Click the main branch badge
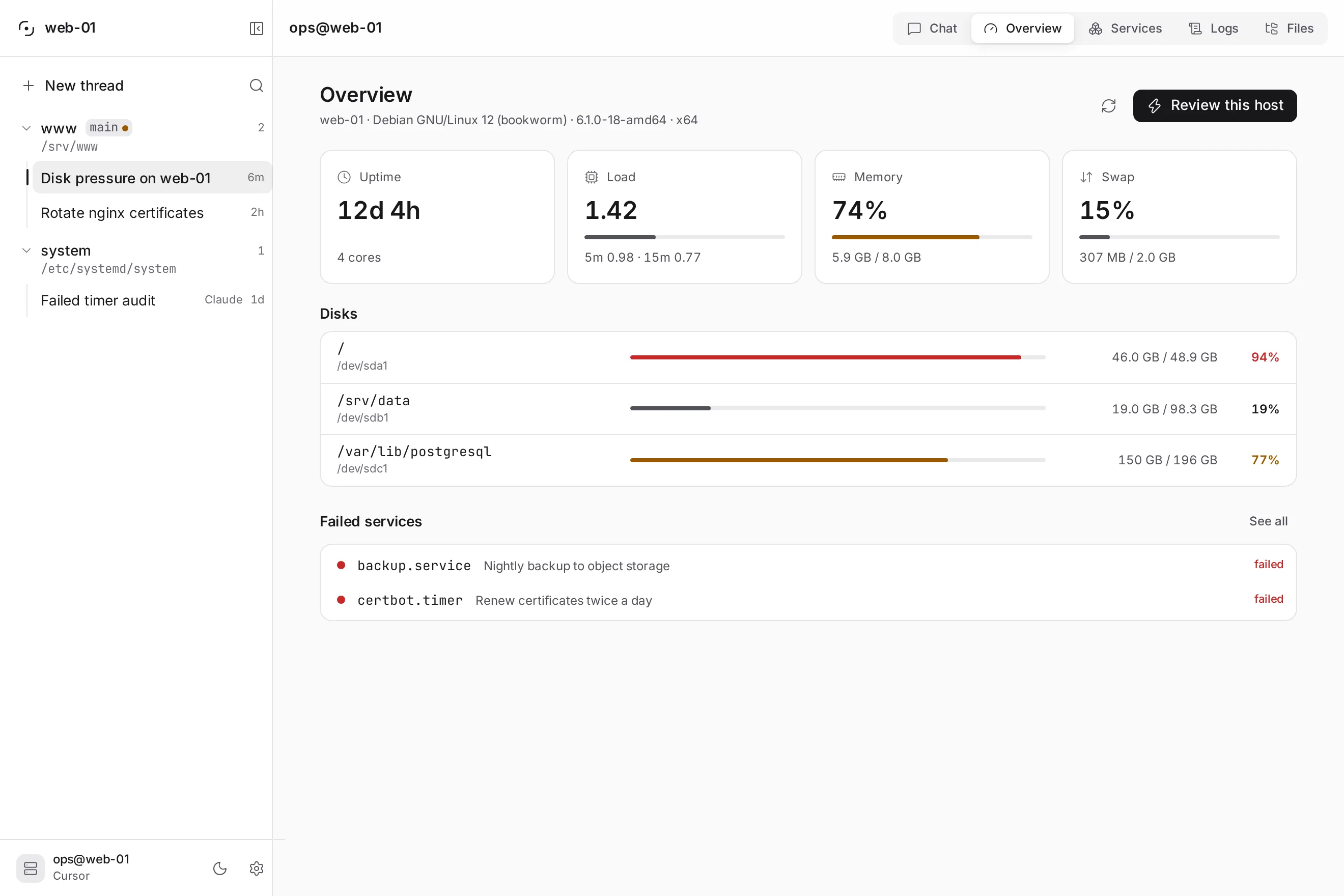 pyautogui.click(x=108, y=127)
